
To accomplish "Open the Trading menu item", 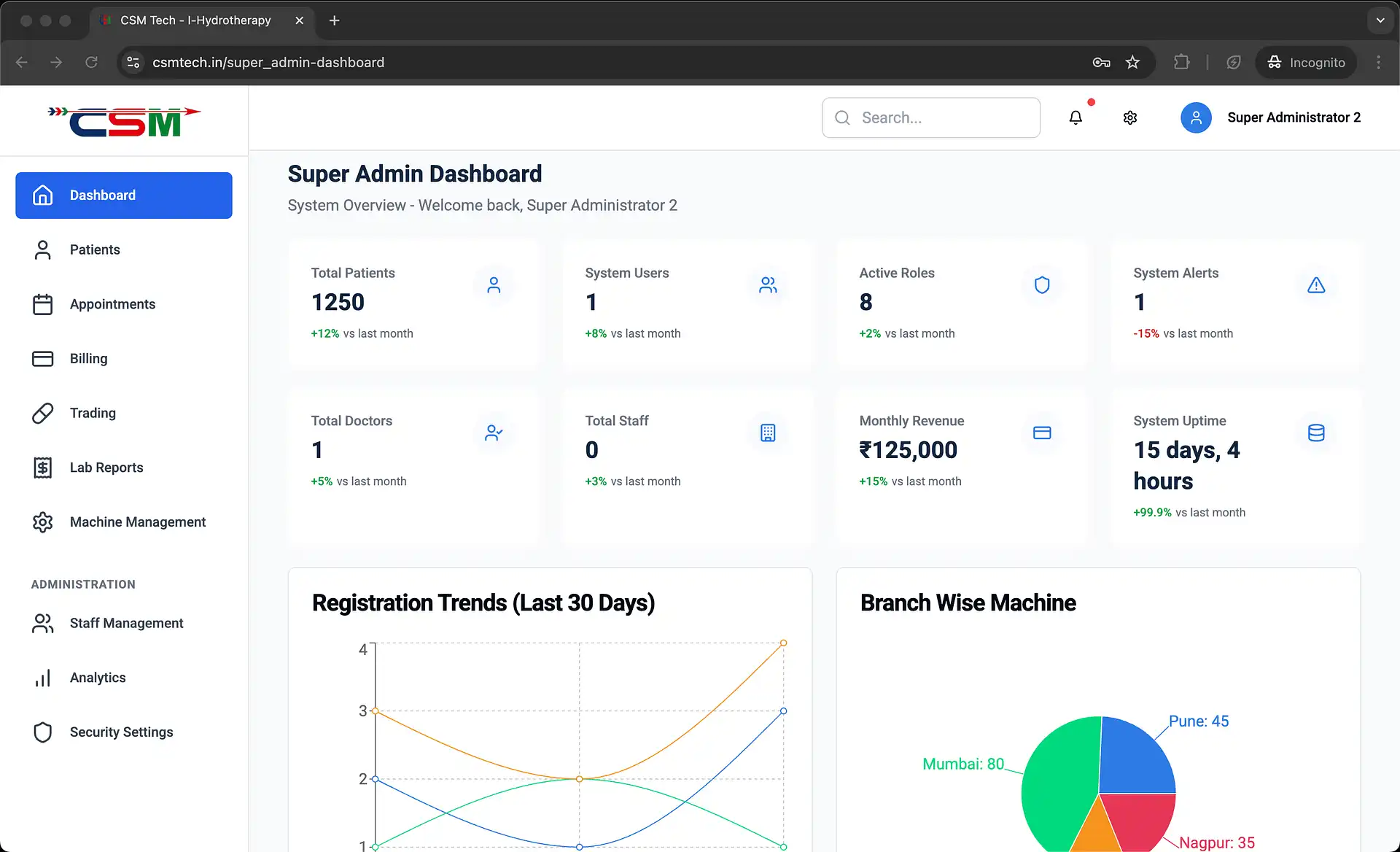I will point(124,413).
